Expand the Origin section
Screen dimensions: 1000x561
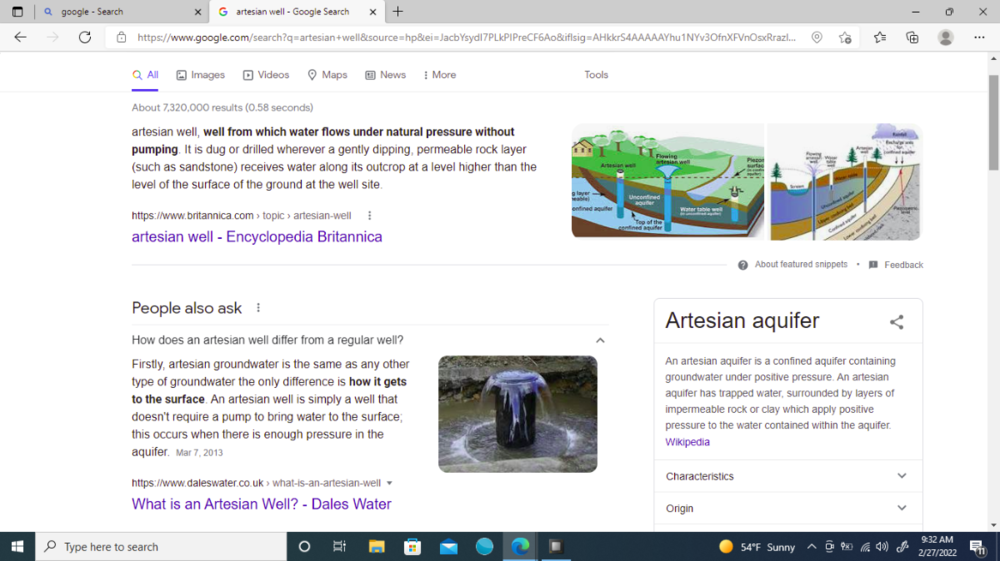coord(788,508)
